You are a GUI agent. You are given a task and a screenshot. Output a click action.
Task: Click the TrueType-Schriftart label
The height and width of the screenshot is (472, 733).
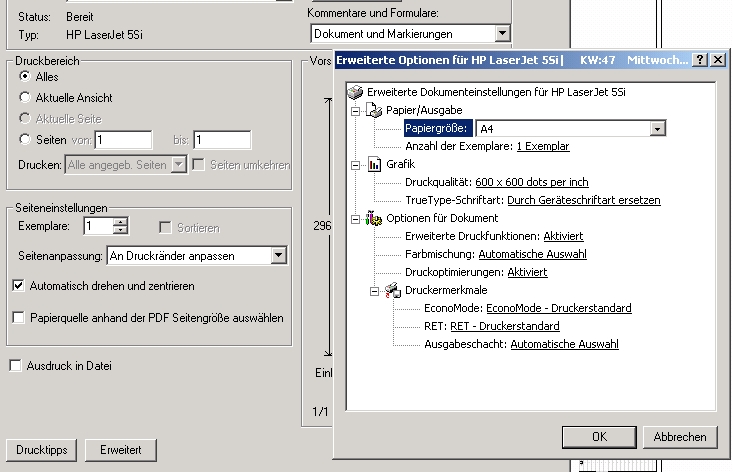pos(454,200)
